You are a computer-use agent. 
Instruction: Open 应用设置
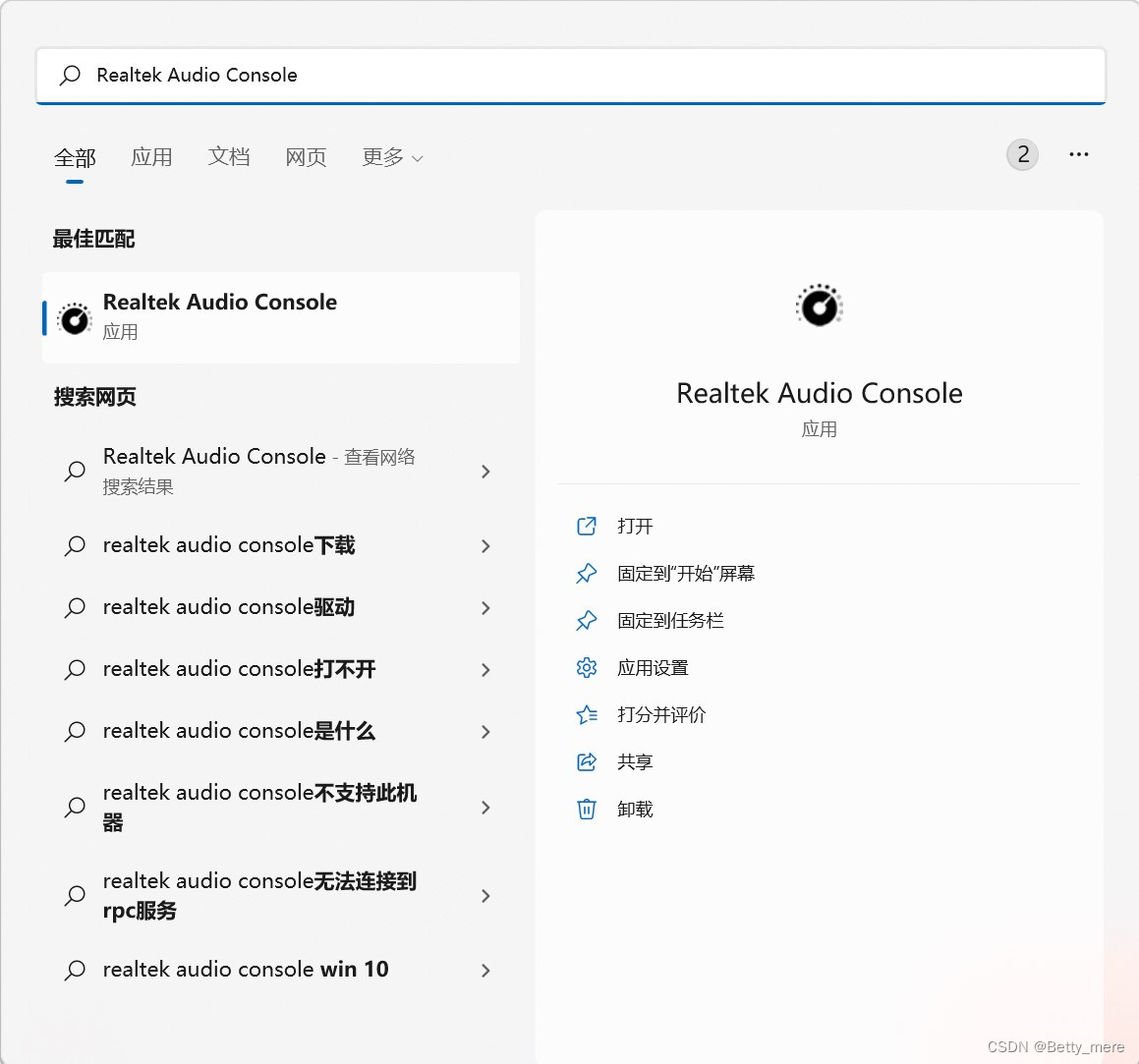point(654,667)
